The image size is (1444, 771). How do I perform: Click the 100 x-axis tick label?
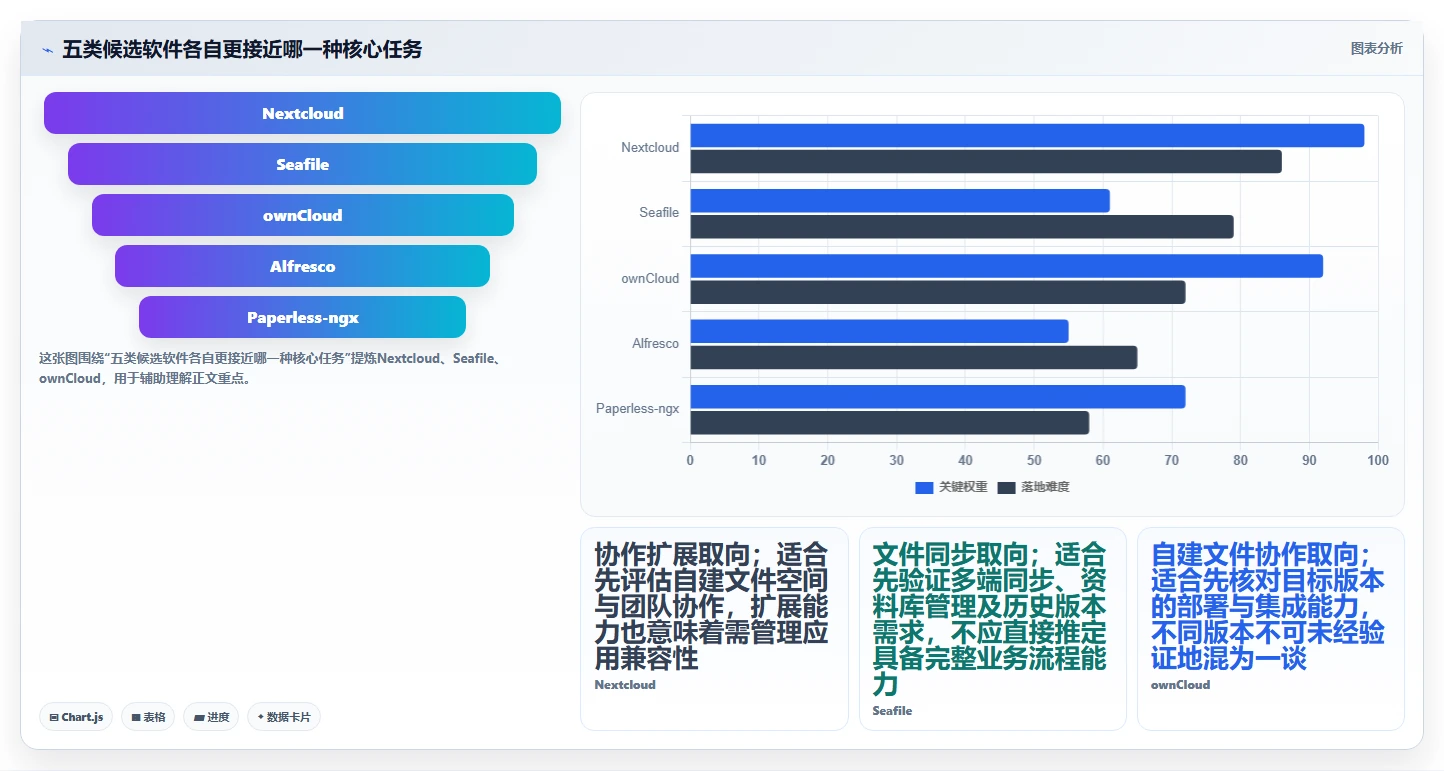click(x=1378, y=460)
